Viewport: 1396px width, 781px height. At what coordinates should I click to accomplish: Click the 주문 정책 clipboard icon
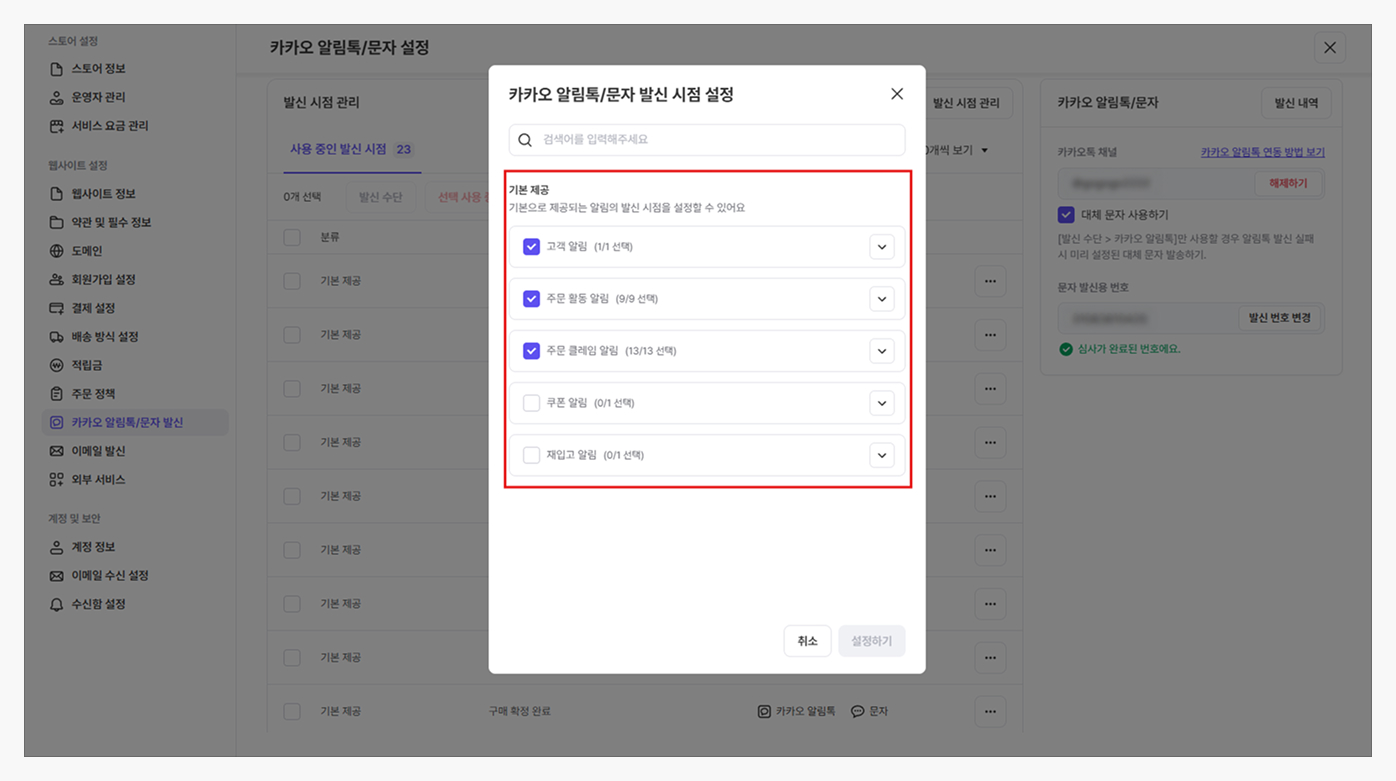(x=57, y=394)
